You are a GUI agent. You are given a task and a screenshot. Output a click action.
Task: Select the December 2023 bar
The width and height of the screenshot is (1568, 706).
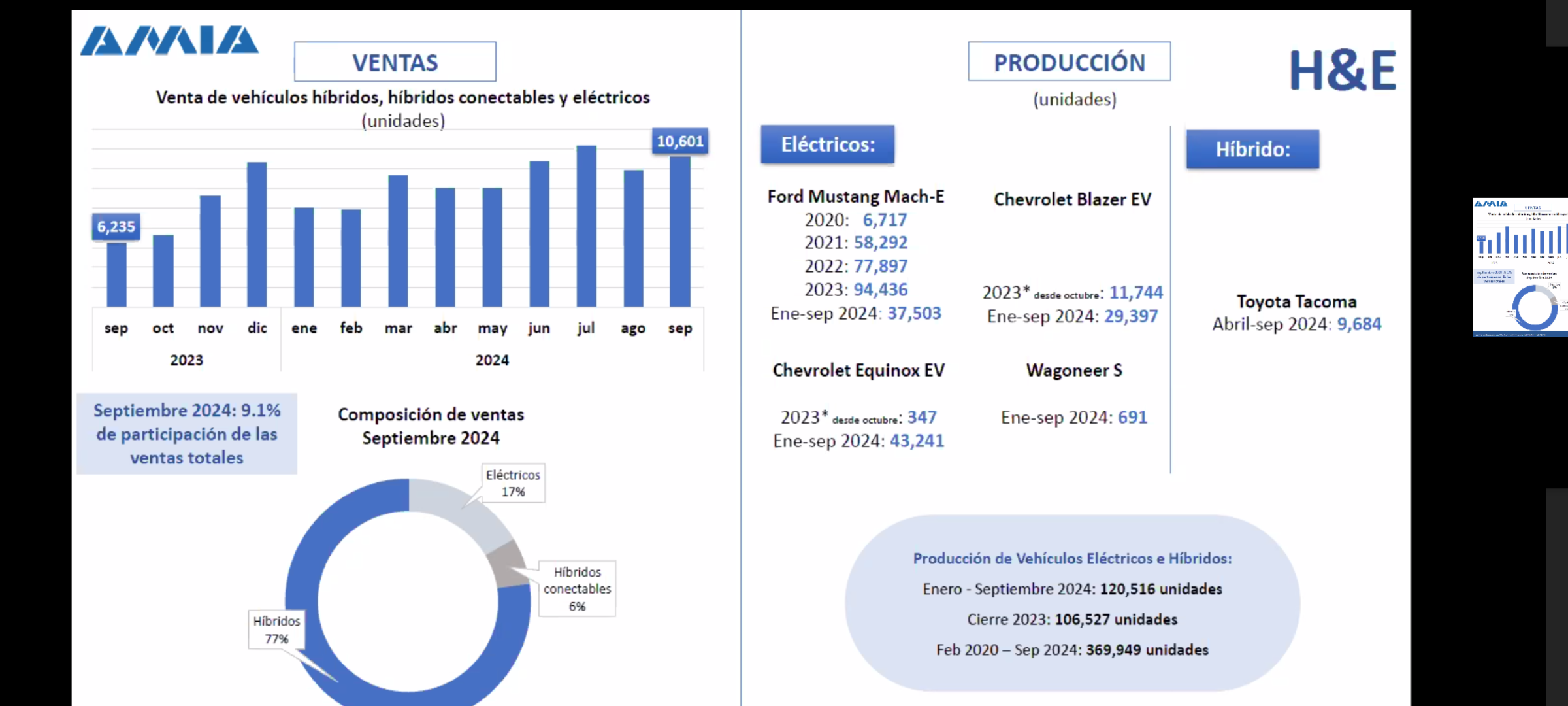click(x=257, y=234)
